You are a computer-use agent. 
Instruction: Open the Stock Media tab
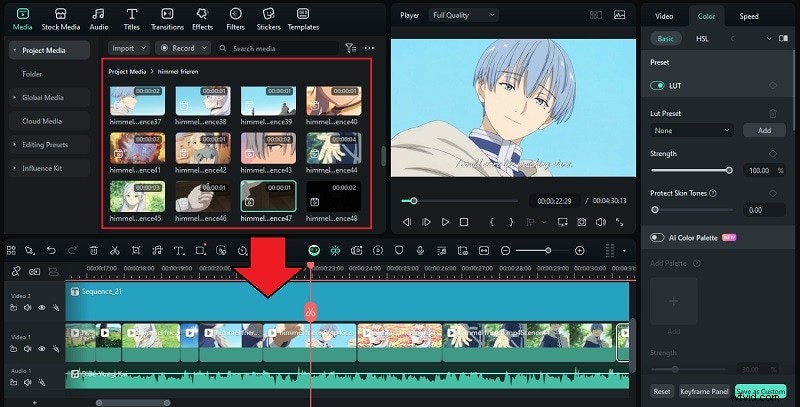pos(60,19)
